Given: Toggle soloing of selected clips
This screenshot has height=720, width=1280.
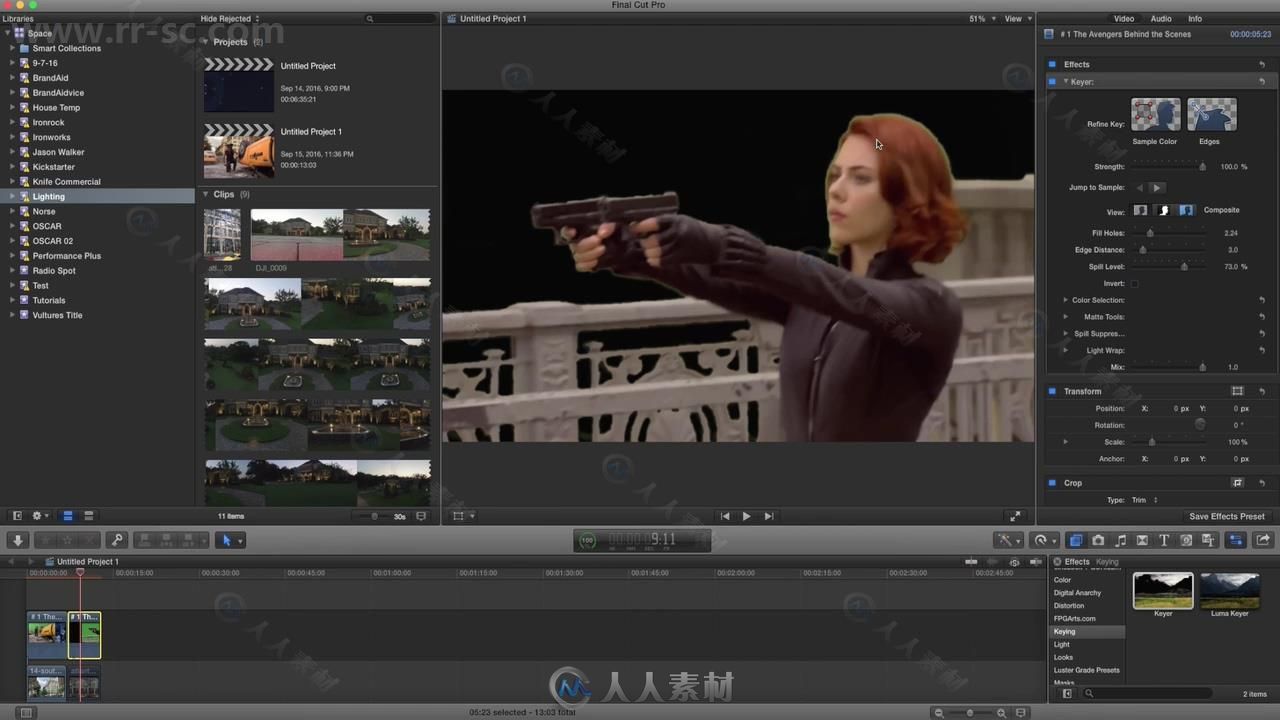Looking at the screenshot, I should pyautogui.click(x=1014, y=562).
